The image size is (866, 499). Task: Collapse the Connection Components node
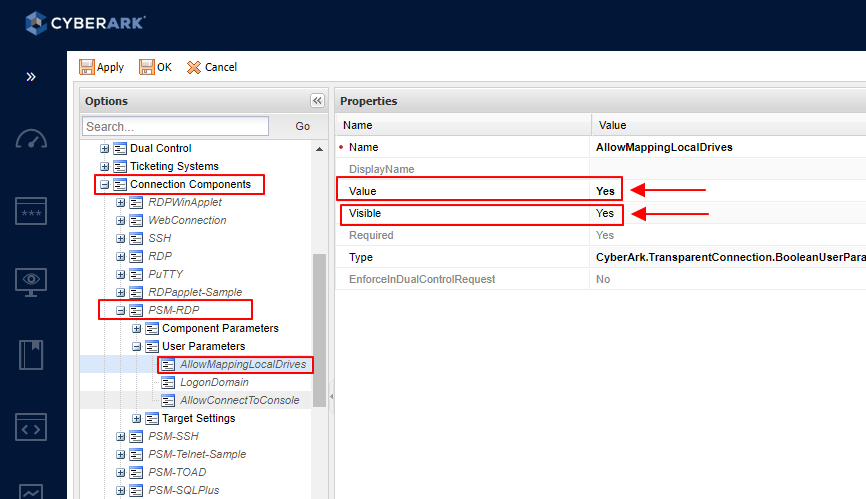104,184
